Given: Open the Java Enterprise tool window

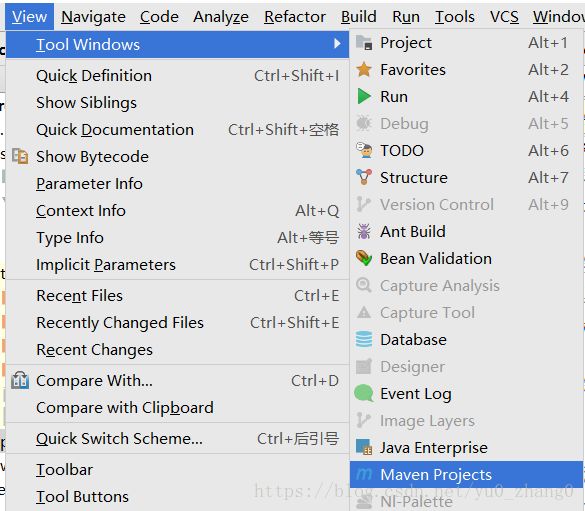Looking at the screenshot, I should tap(466, 448).
